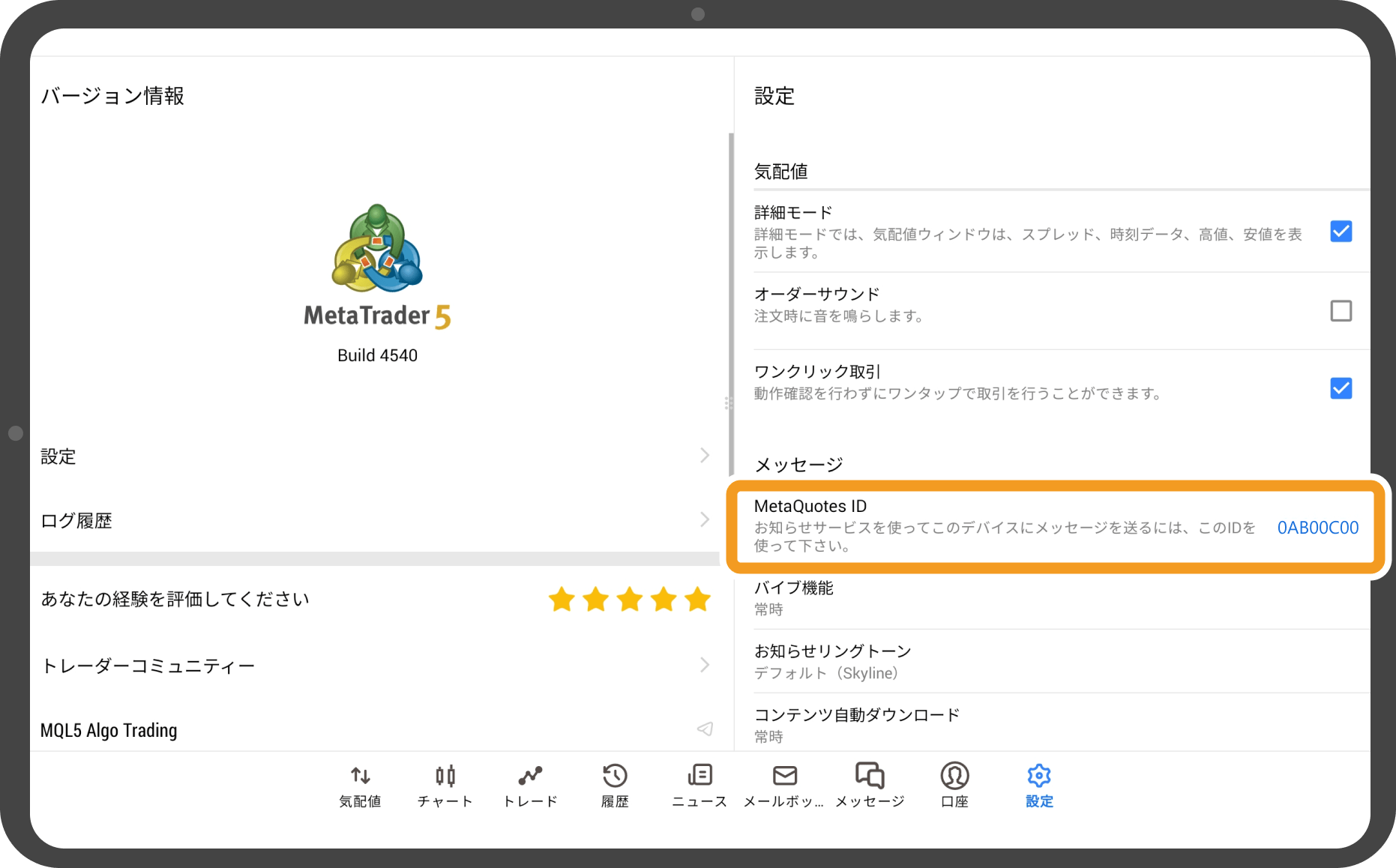Rate two stars in experience rating
This screenshot has width=1396, height=868.
coord(596,600)
